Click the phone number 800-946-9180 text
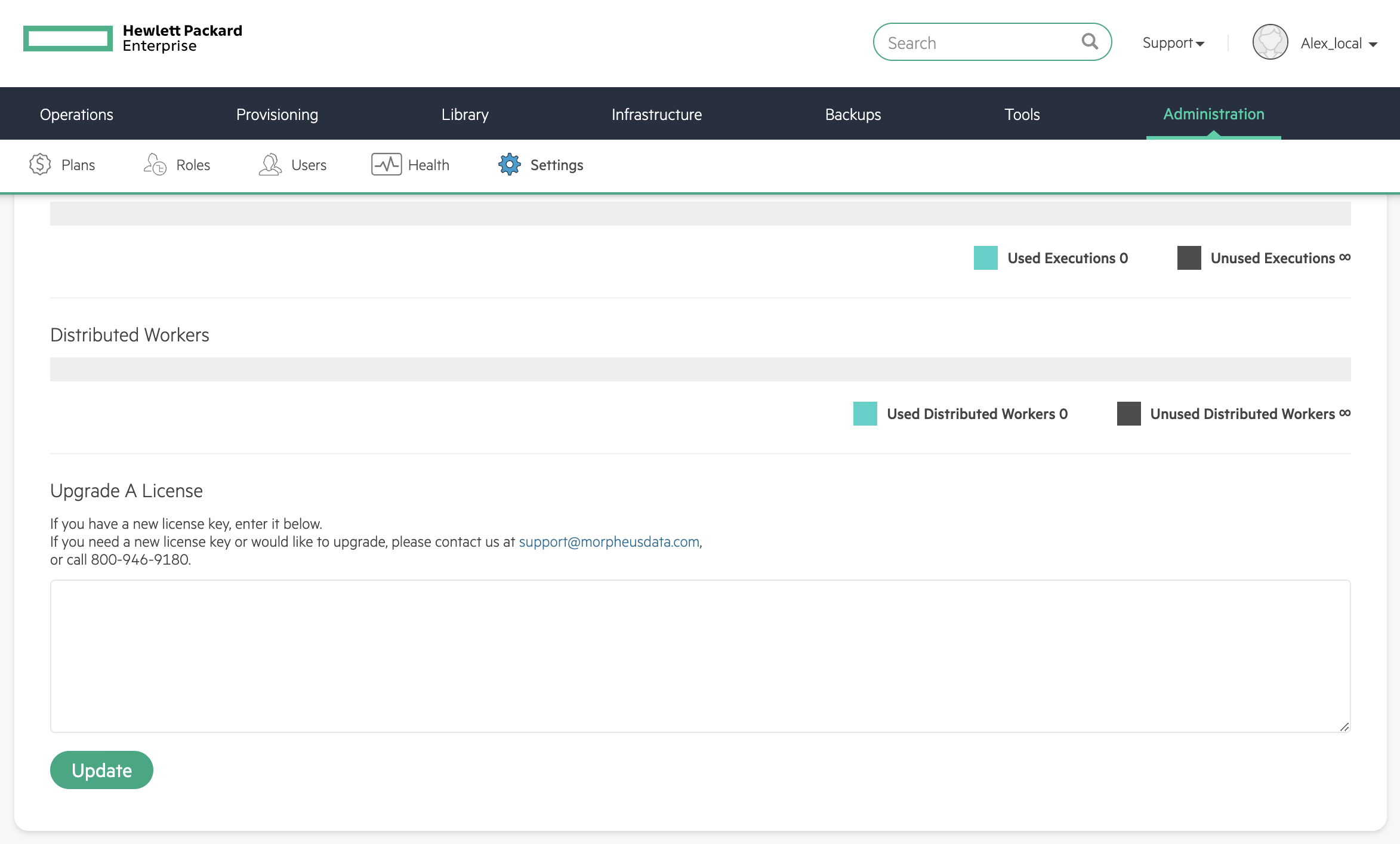This screenshot has height=844, width=1400. 140,559
